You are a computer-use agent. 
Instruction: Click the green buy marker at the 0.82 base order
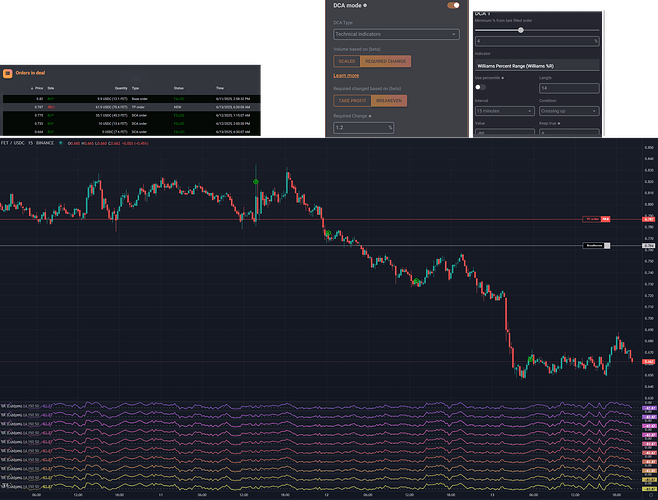256,181
